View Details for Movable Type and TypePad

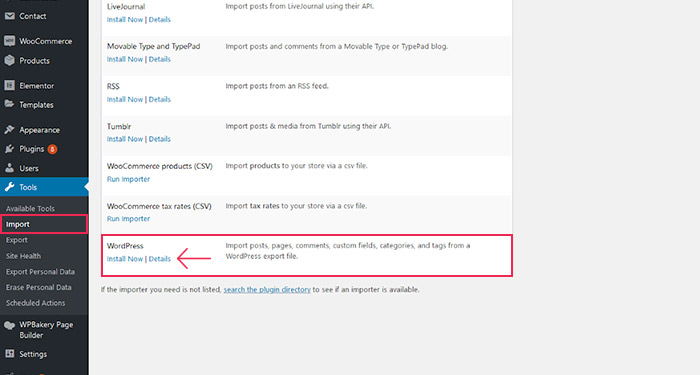159,59
